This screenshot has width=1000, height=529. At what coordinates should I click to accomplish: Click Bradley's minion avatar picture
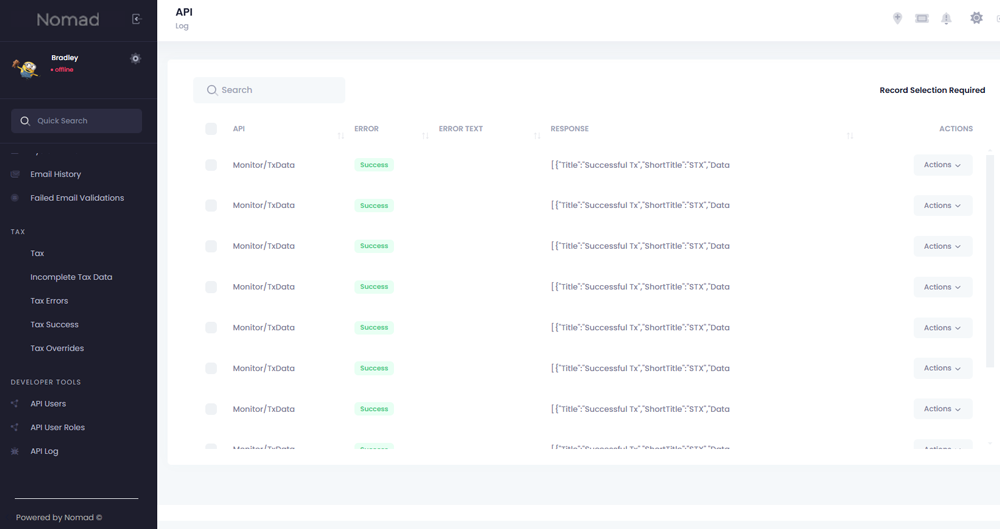coord(26,67)
